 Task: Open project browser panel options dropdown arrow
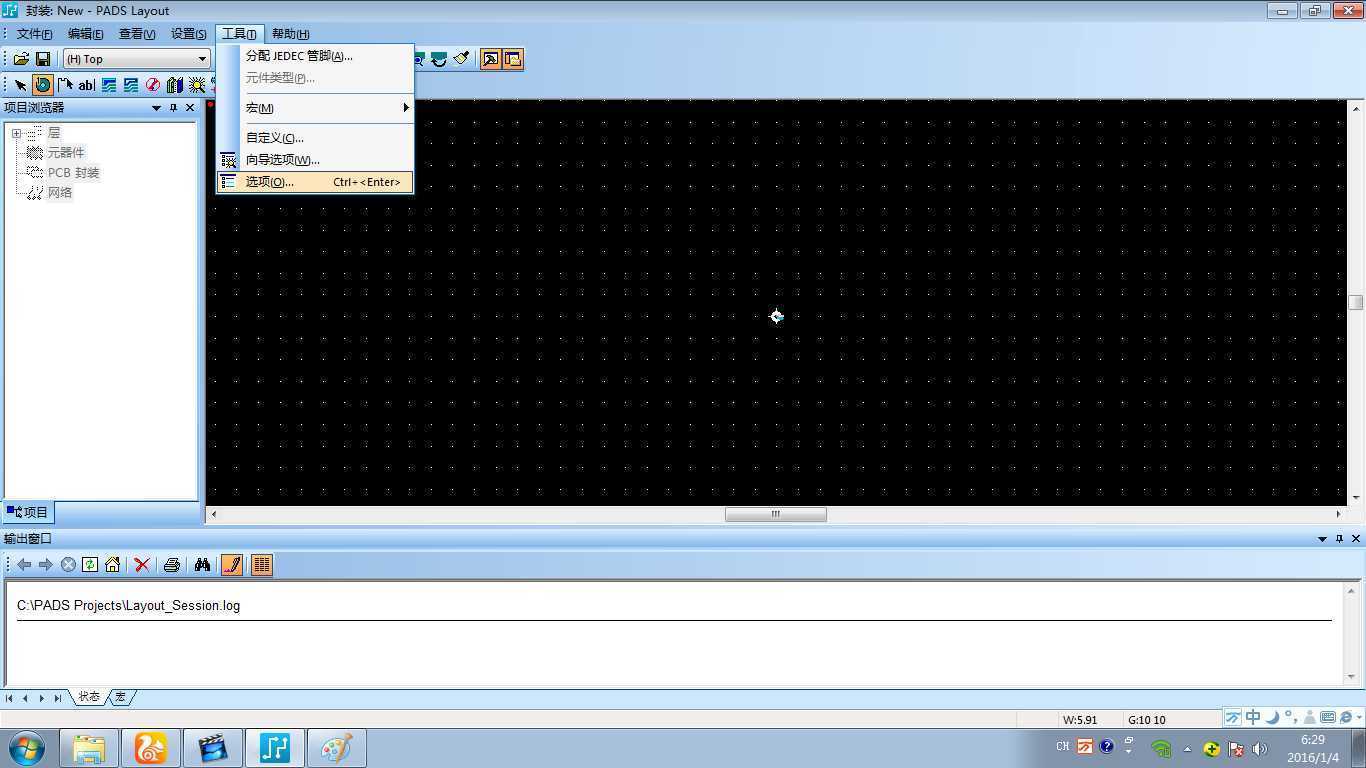pos(156,108)
